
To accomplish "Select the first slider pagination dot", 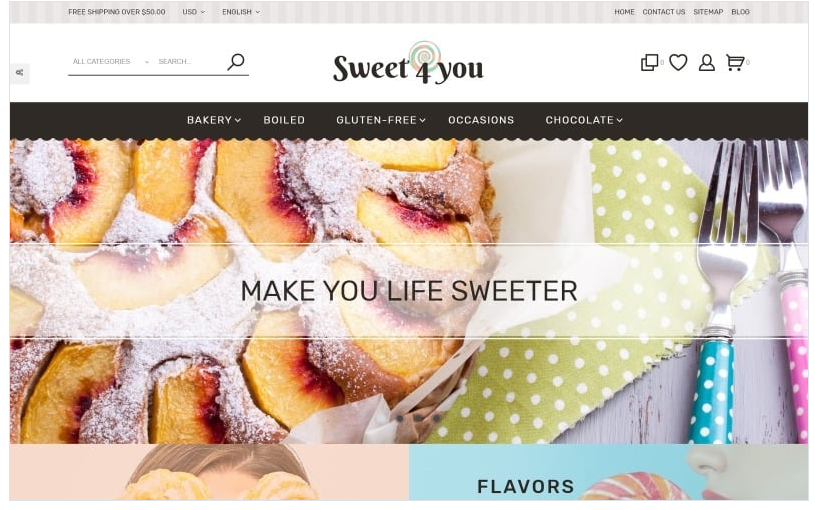I will pos(399,418).
